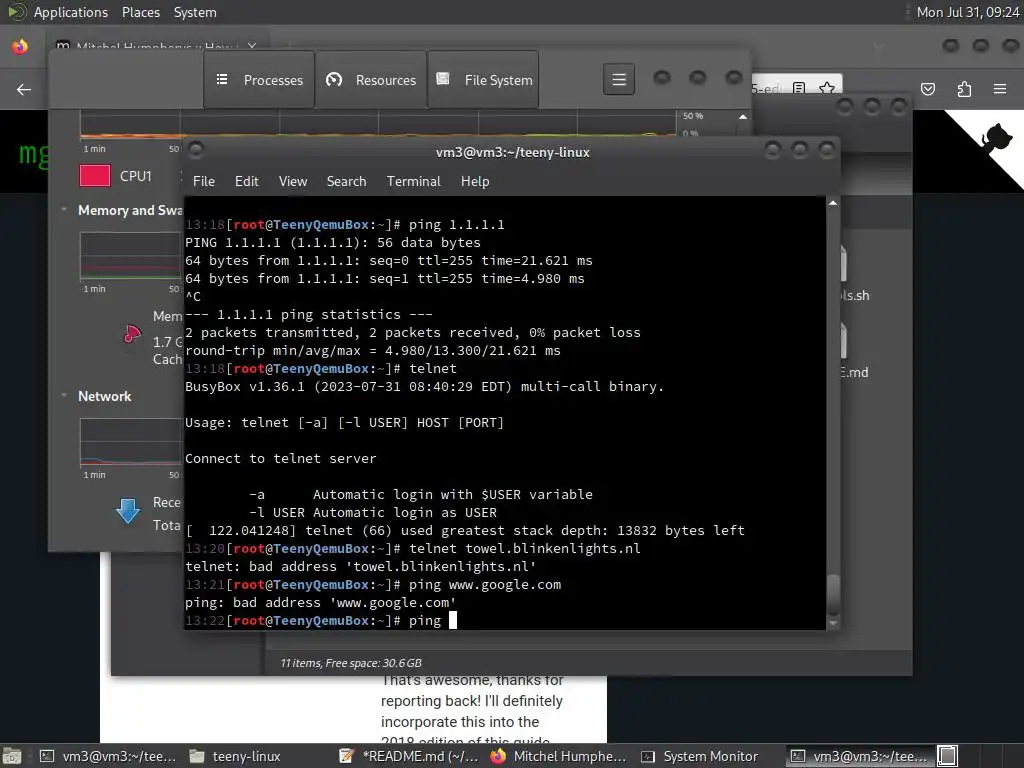The image size is (1024, 768).
Task: Click terminal title vm3@vm3:~/teeny-linux
Action: tap(513, 152)
